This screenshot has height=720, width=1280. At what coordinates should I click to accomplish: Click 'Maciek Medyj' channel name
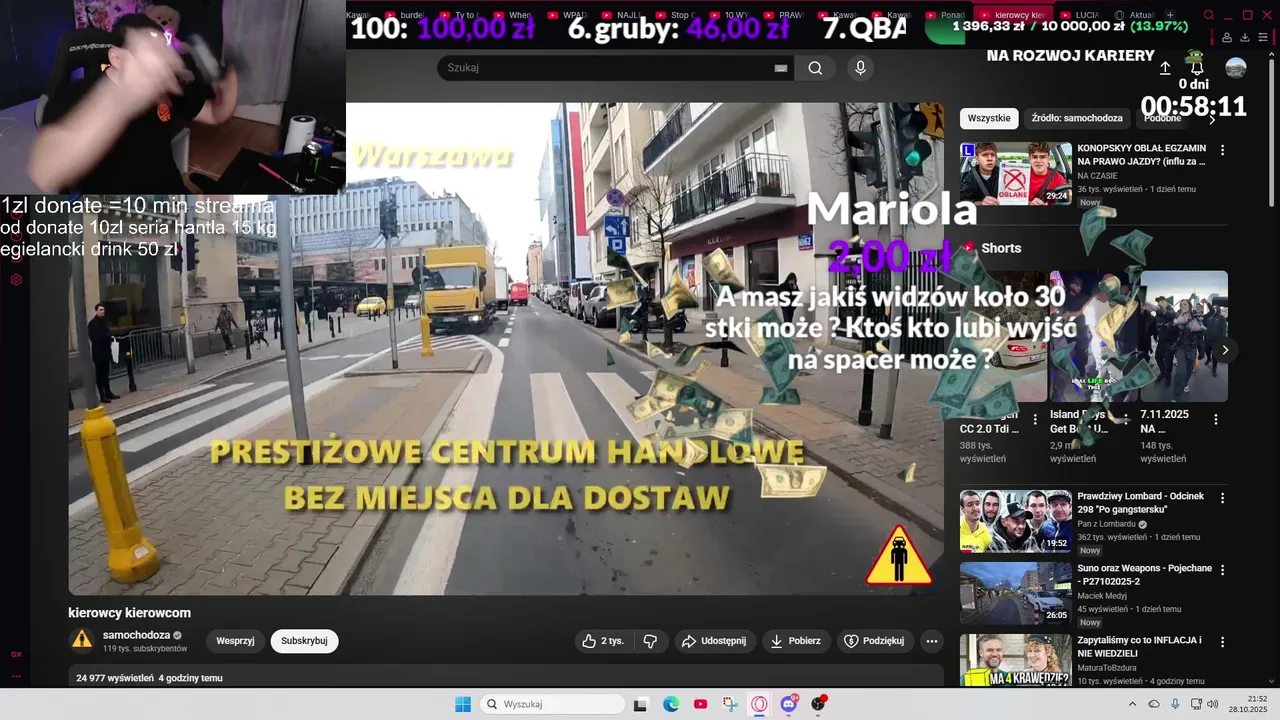[x=1103, y=596]
